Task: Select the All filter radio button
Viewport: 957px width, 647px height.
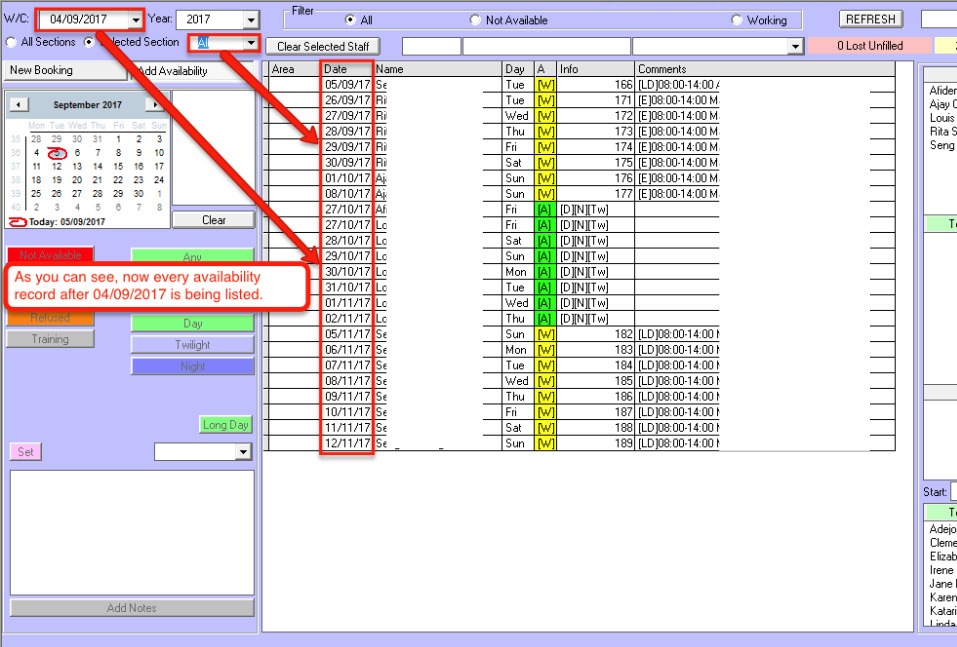Action: click(350, 20)
